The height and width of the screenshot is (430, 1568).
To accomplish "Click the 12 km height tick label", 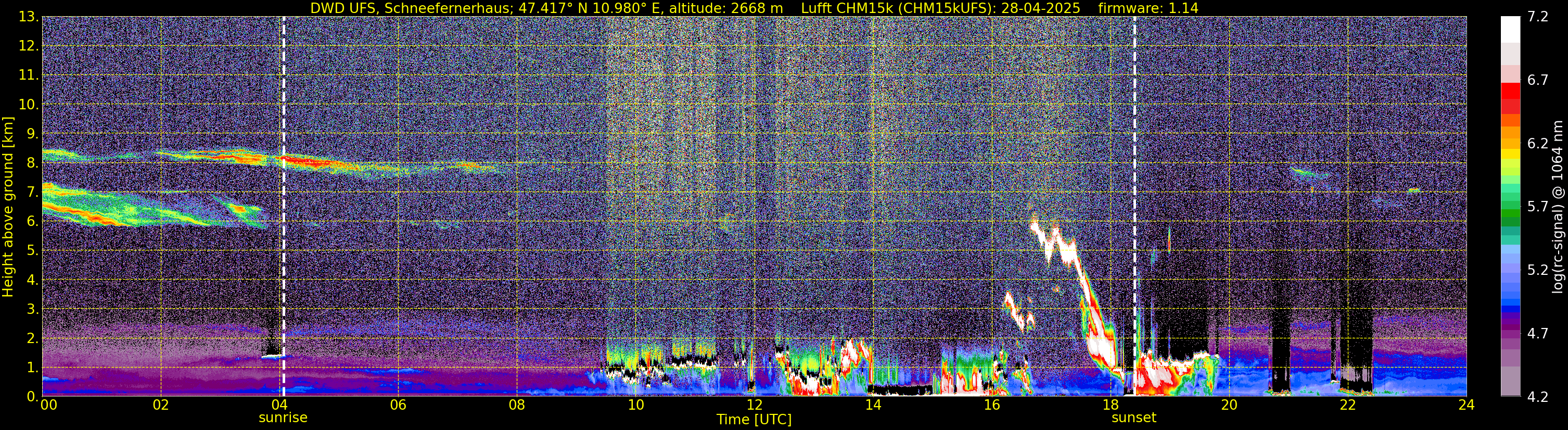I will pos(28,46).
